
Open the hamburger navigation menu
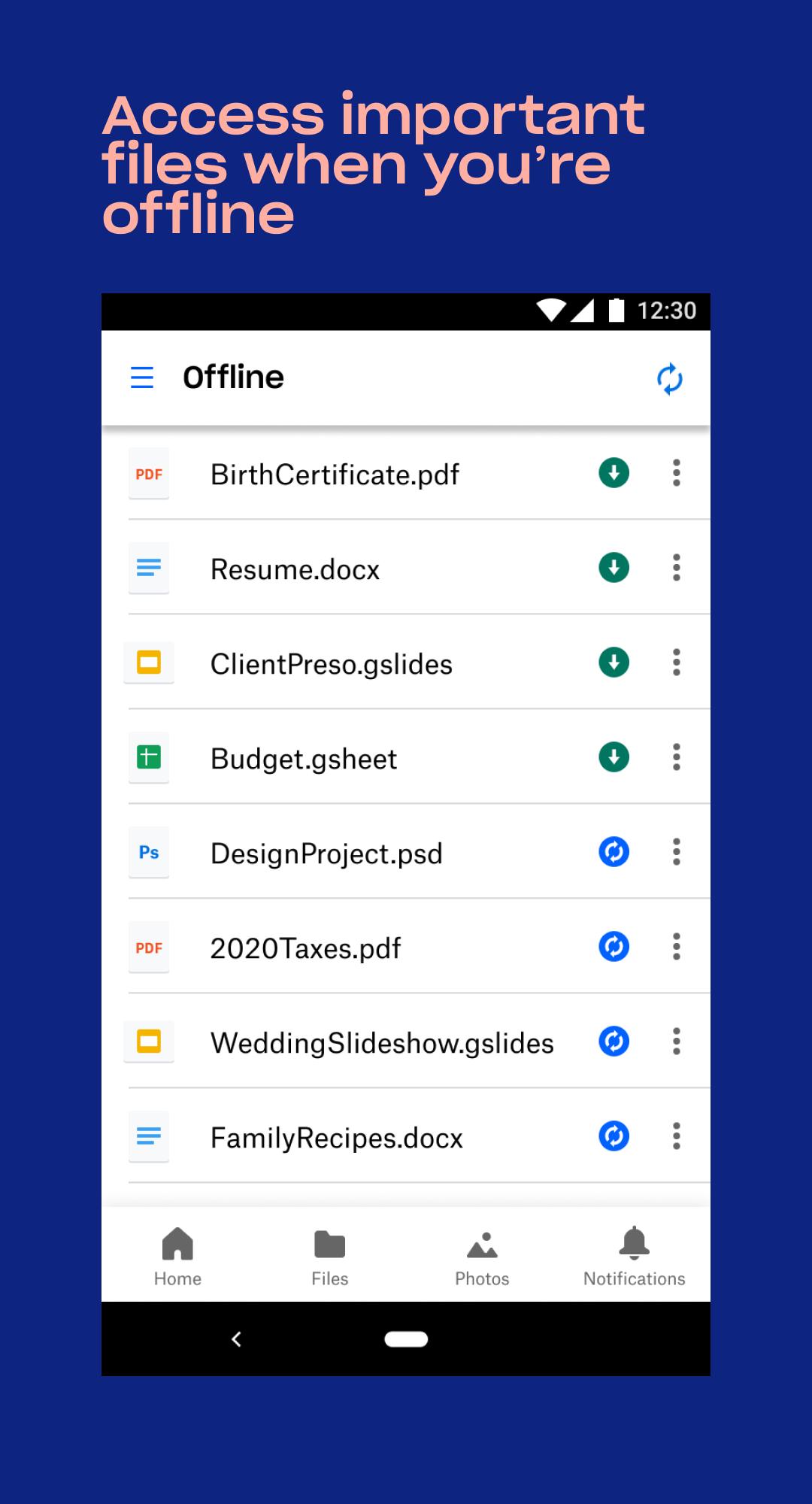tap(142, 378)
